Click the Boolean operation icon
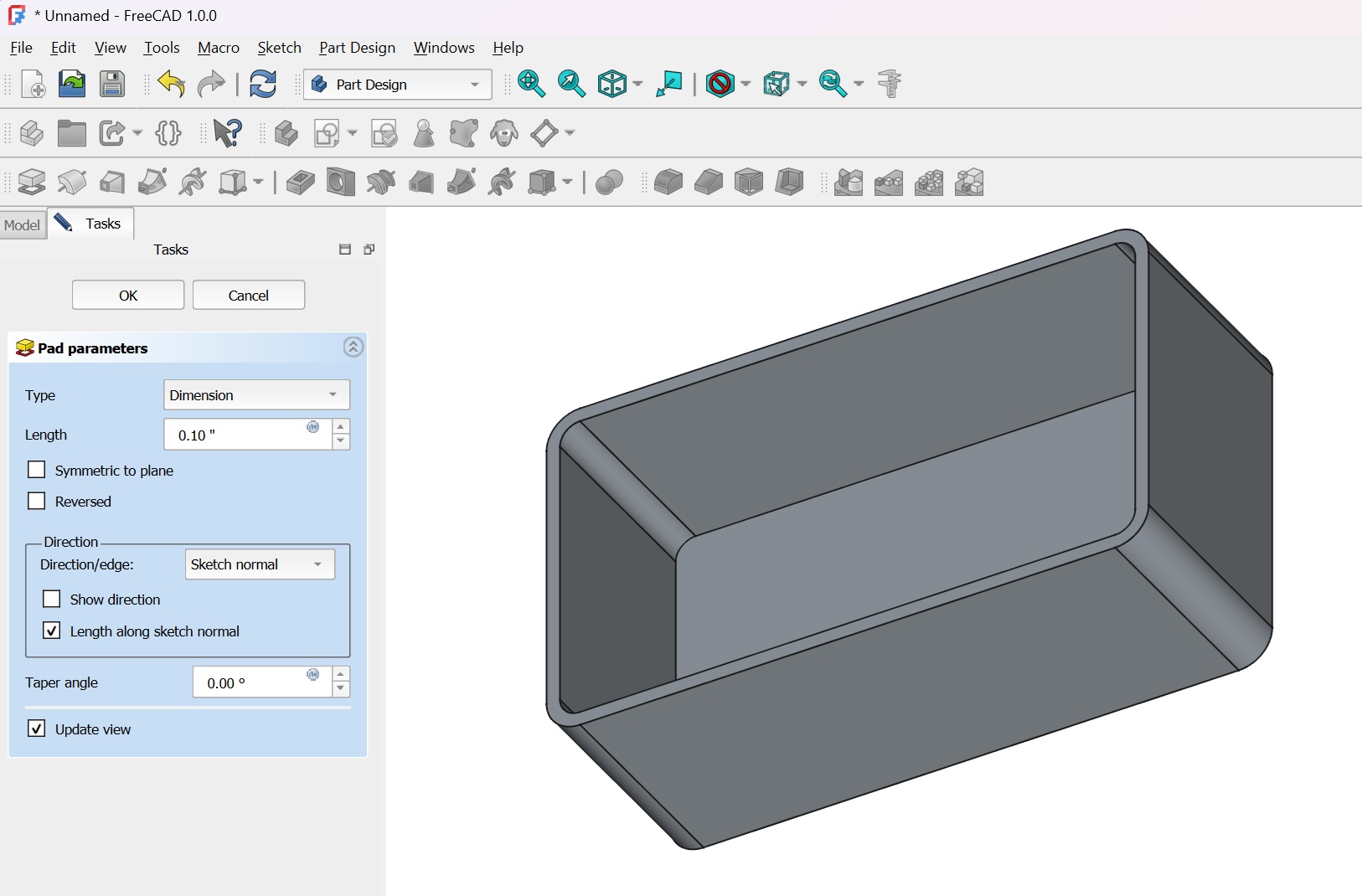Viewport: 1362px width, 896px height. coord(609,182)
